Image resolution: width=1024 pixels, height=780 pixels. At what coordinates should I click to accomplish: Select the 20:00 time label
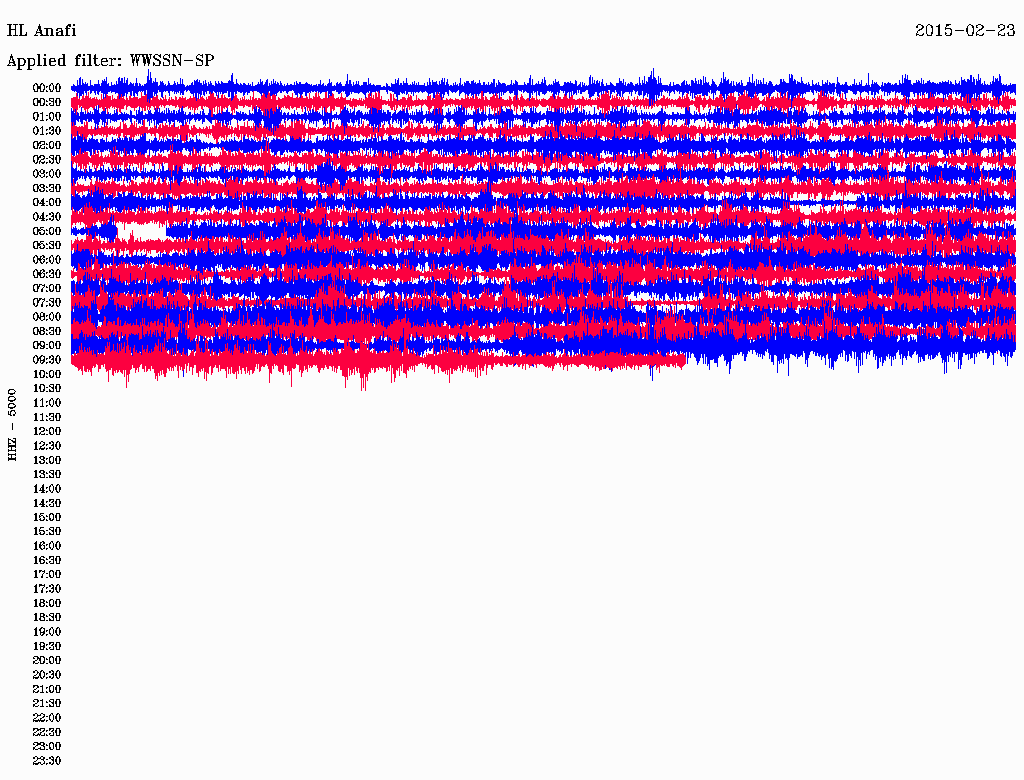47,660
